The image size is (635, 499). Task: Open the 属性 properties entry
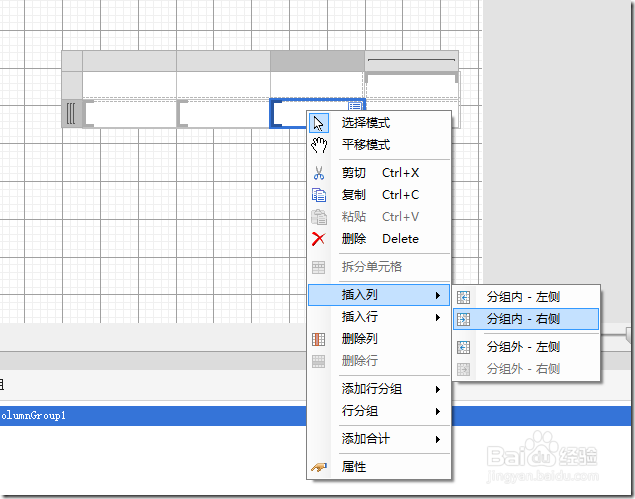click(x=379, y=467)
